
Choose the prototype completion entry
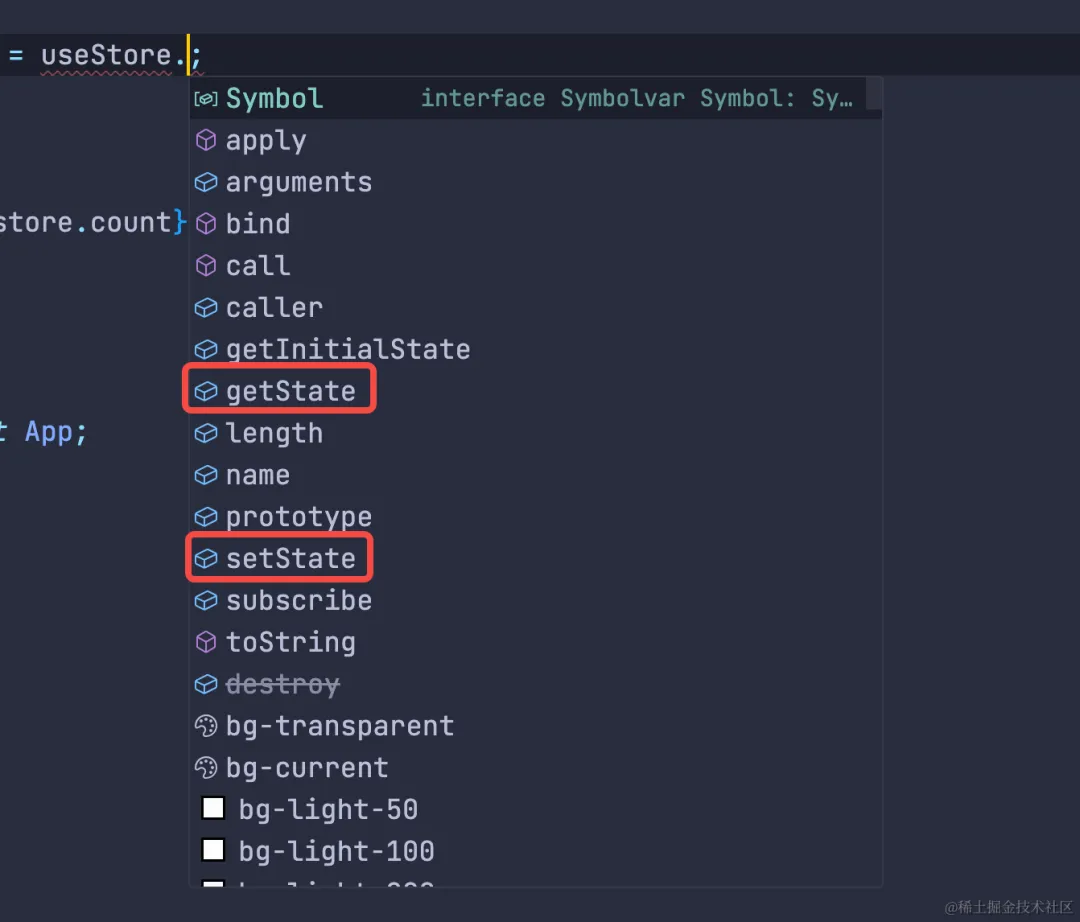(x=298, y=517)
